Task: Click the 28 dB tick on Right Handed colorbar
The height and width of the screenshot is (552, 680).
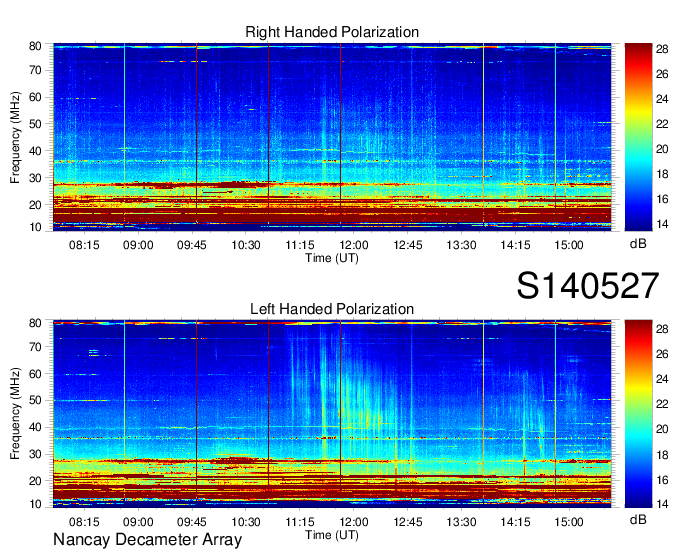Action: click(x=662, y=49)
